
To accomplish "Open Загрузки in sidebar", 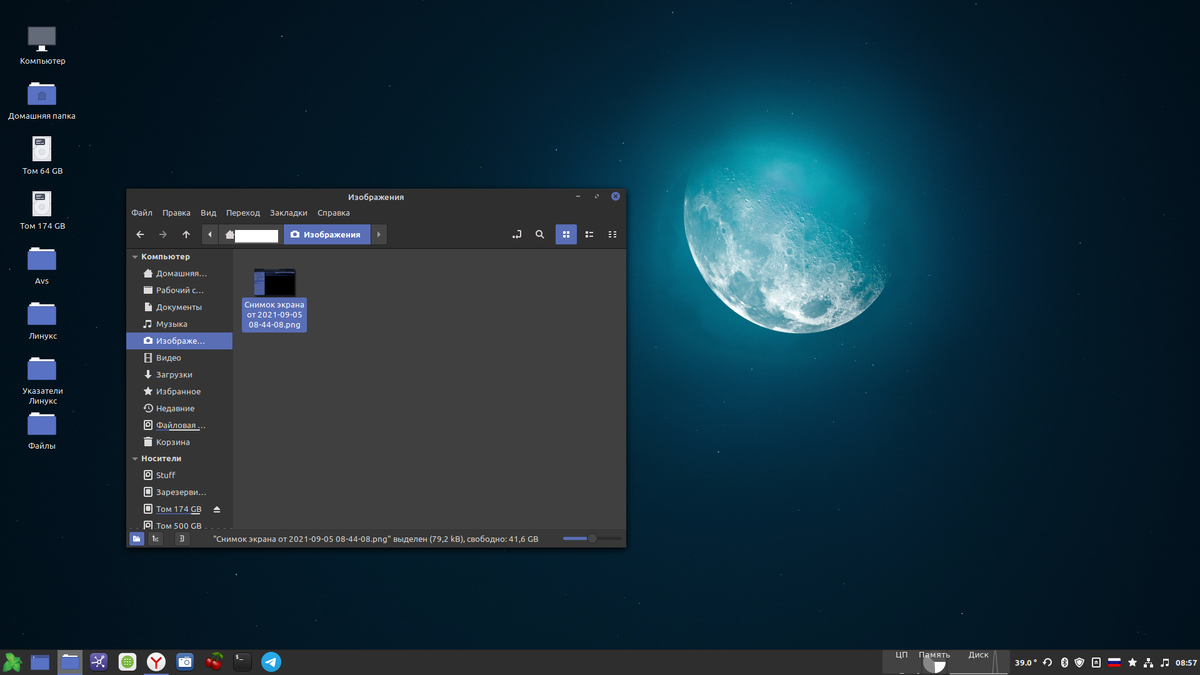I will (180, 375).
